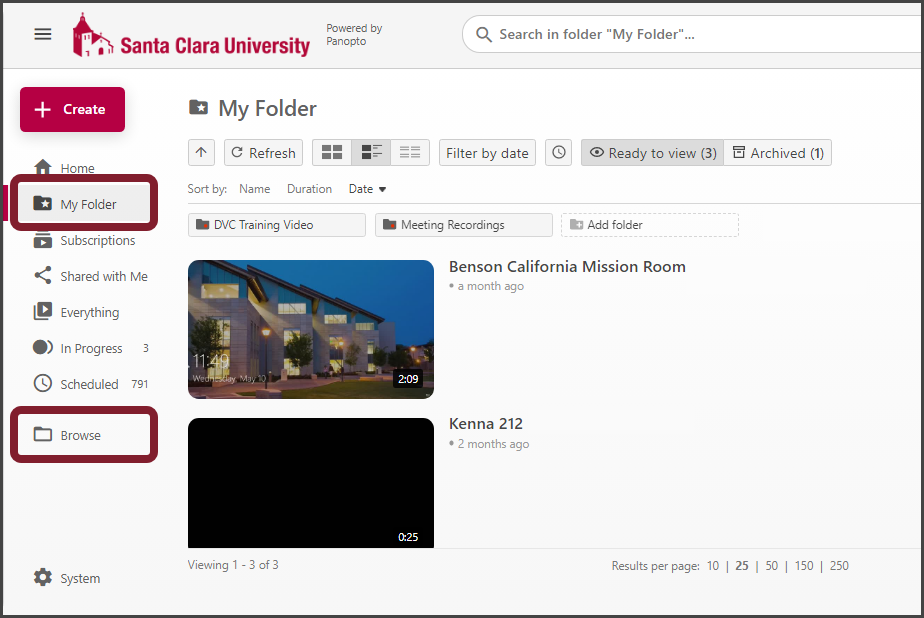Screen dimensions: 924x618
Task: Sort videos by Duration
Action: (309, 188)
